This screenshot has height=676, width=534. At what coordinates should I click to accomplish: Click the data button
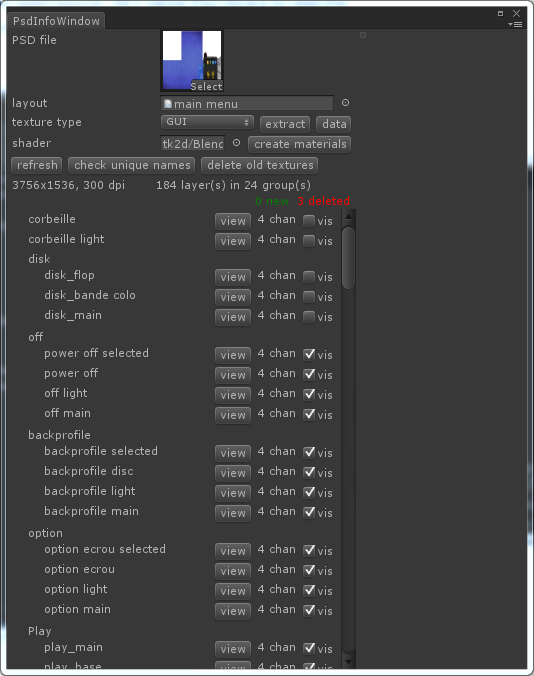point(334,124)
